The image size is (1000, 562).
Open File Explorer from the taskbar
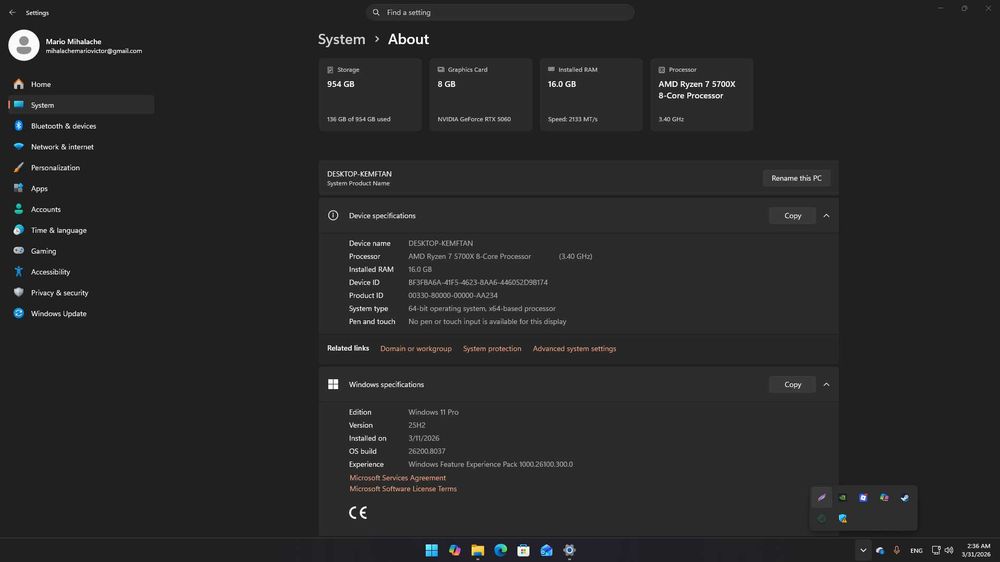click(478, 550)
